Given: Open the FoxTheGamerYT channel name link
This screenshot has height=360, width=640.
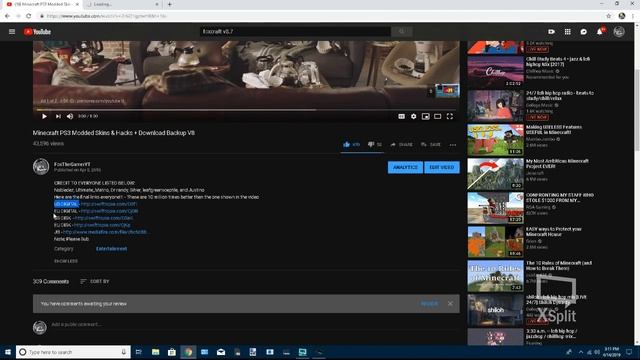Looking at the screenshot, I should pos(72,164).
